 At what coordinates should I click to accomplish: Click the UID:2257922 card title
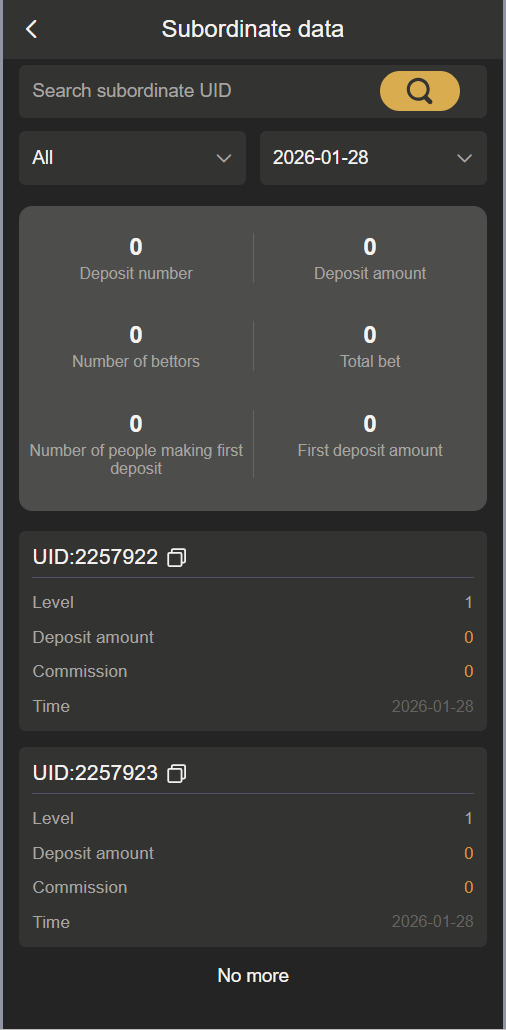pos(95,557)
